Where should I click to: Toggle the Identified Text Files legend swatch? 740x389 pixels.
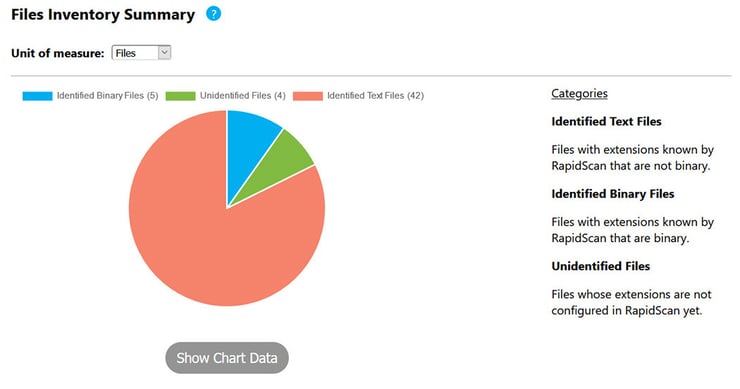tap(308, 96)
